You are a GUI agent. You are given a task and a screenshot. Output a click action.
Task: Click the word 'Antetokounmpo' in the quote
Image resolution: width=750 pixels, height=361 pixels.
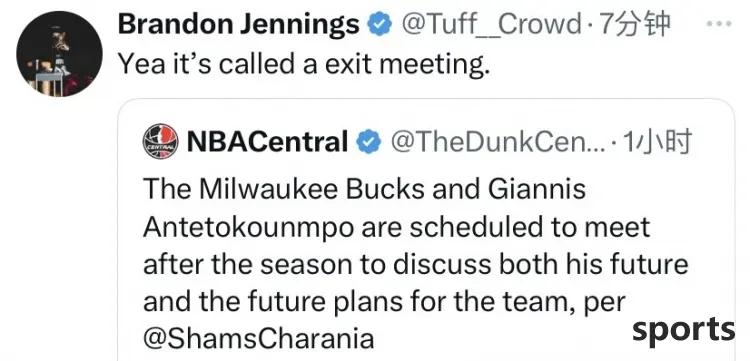click(249, 227)
